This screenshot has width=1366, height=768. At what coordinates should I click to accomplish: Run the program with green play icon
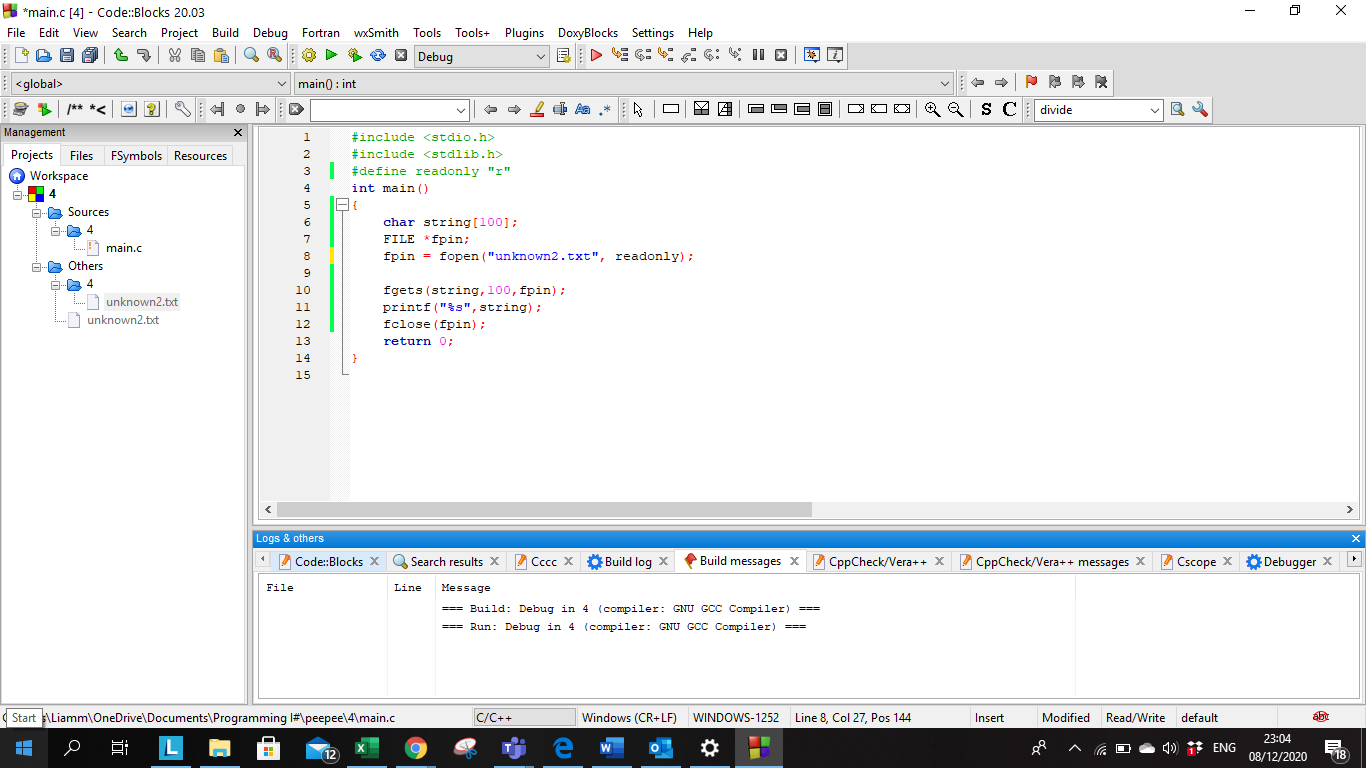click(x=331, y=56)
